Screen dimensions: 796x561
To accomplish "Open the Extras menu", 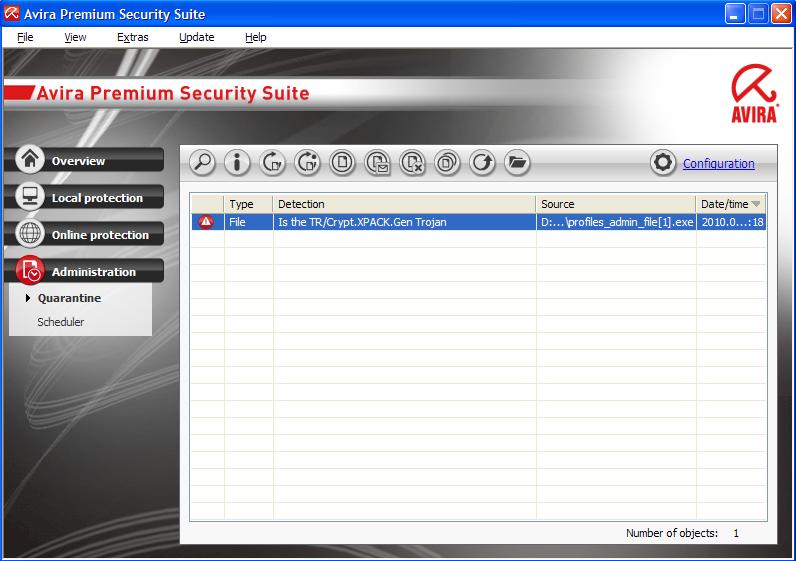I will point(132,37).
